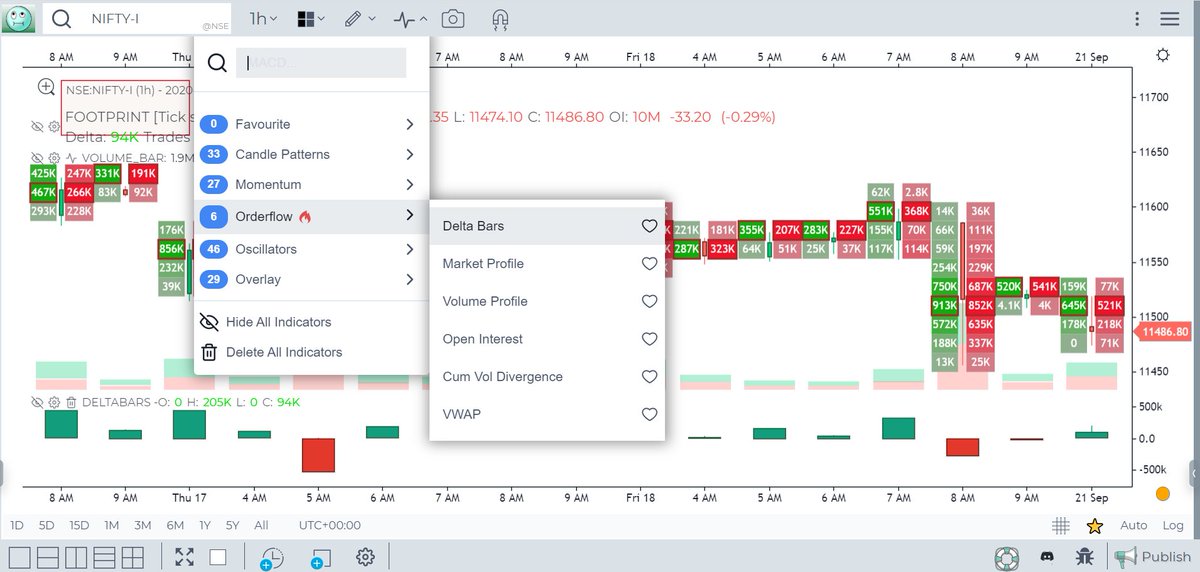Favourite Cum Vol Divergence with heart toggle
The width and height of the screenshot is (1200, 572).
click(649, 377)
